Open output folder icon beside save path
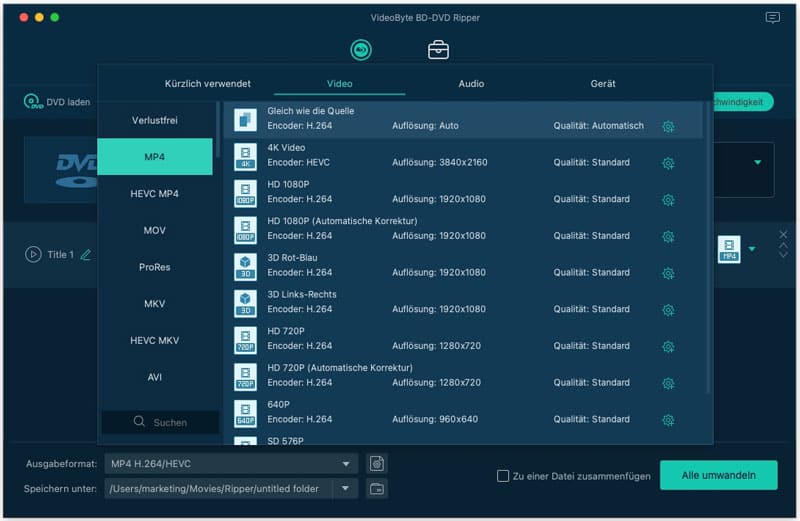Screen dimensions: 800x521 [x=376, y=489]
